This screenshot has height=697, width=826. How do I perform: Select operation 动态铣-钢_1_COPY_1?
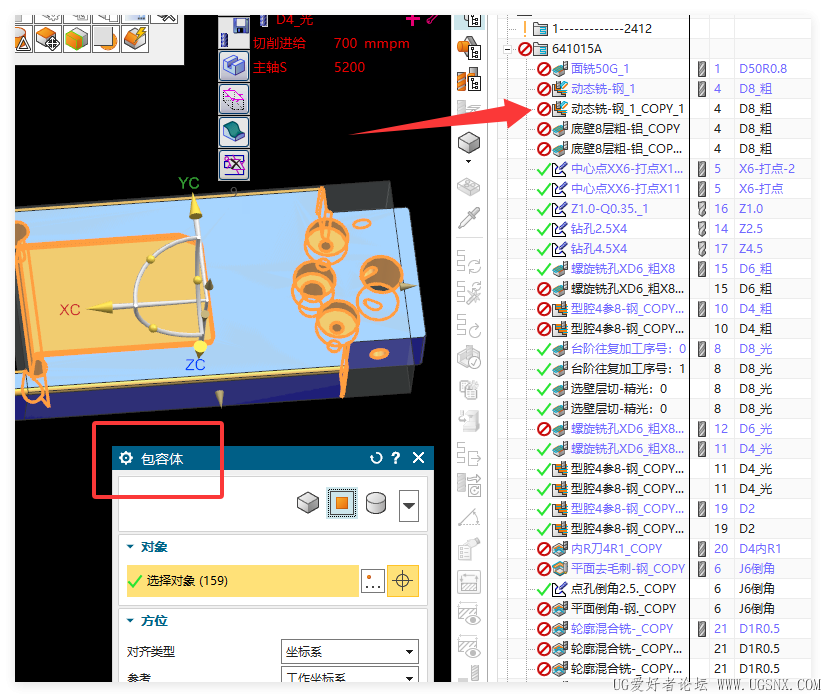click(627, 109)
